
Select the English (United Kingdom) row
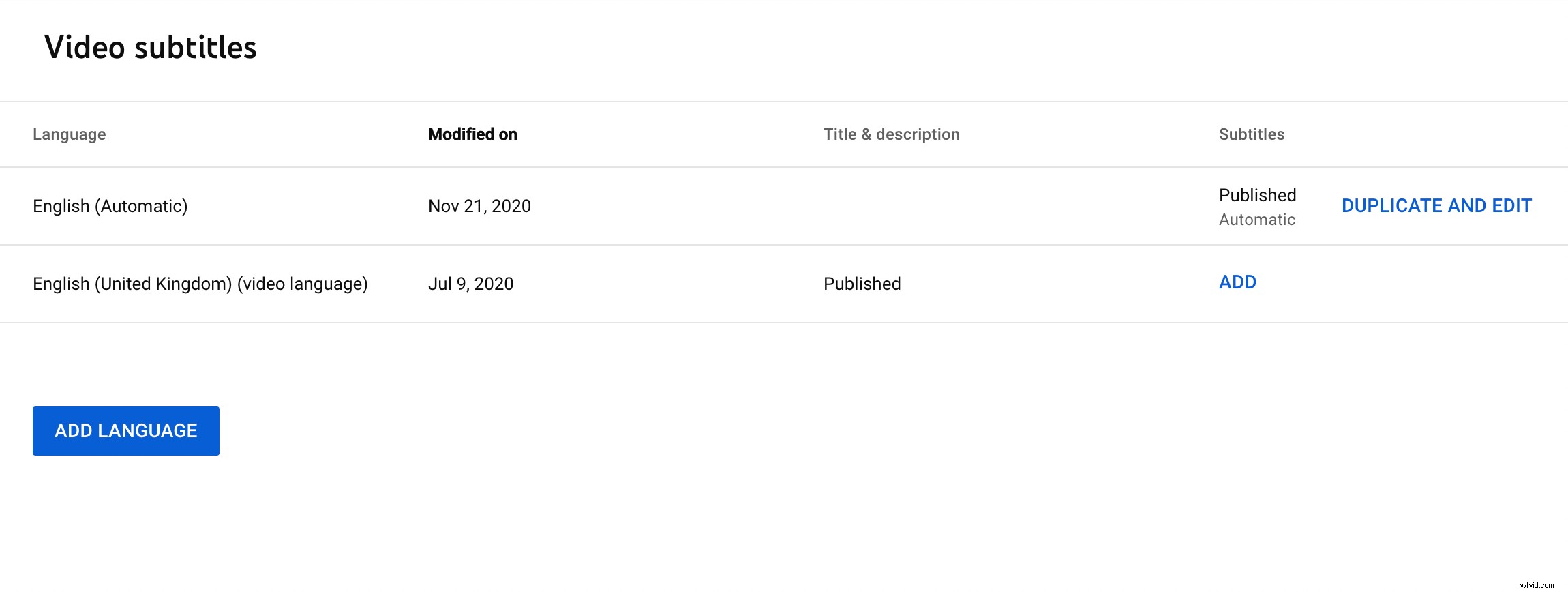pyautogui.click(x=614, y=283)
